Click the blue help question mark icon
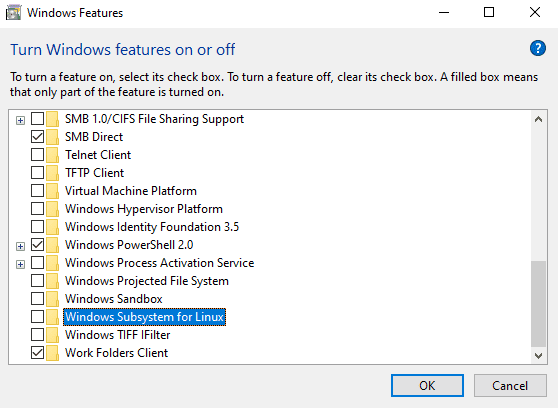The image size is (558, 408). point(538,48)
